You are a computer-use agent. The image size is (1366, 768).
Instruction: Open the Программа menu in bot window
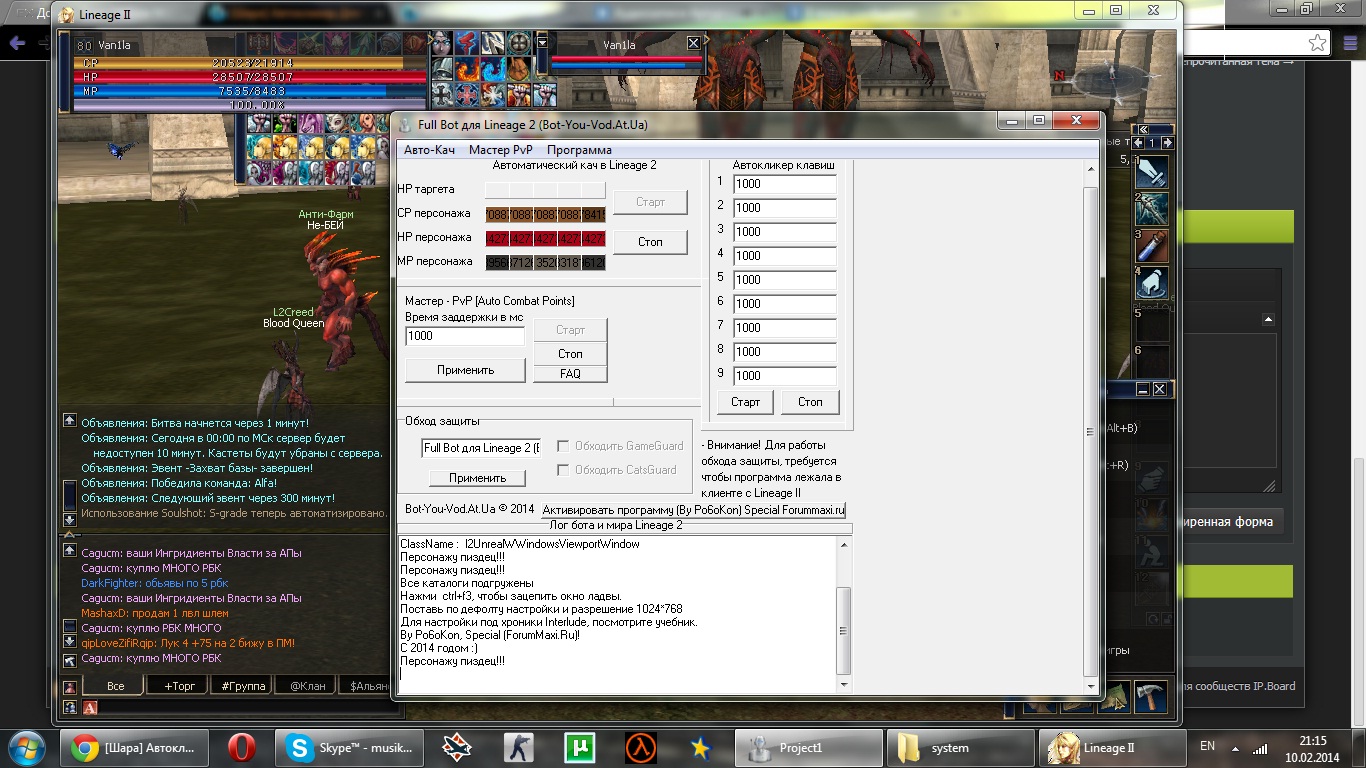pos(579,150)
